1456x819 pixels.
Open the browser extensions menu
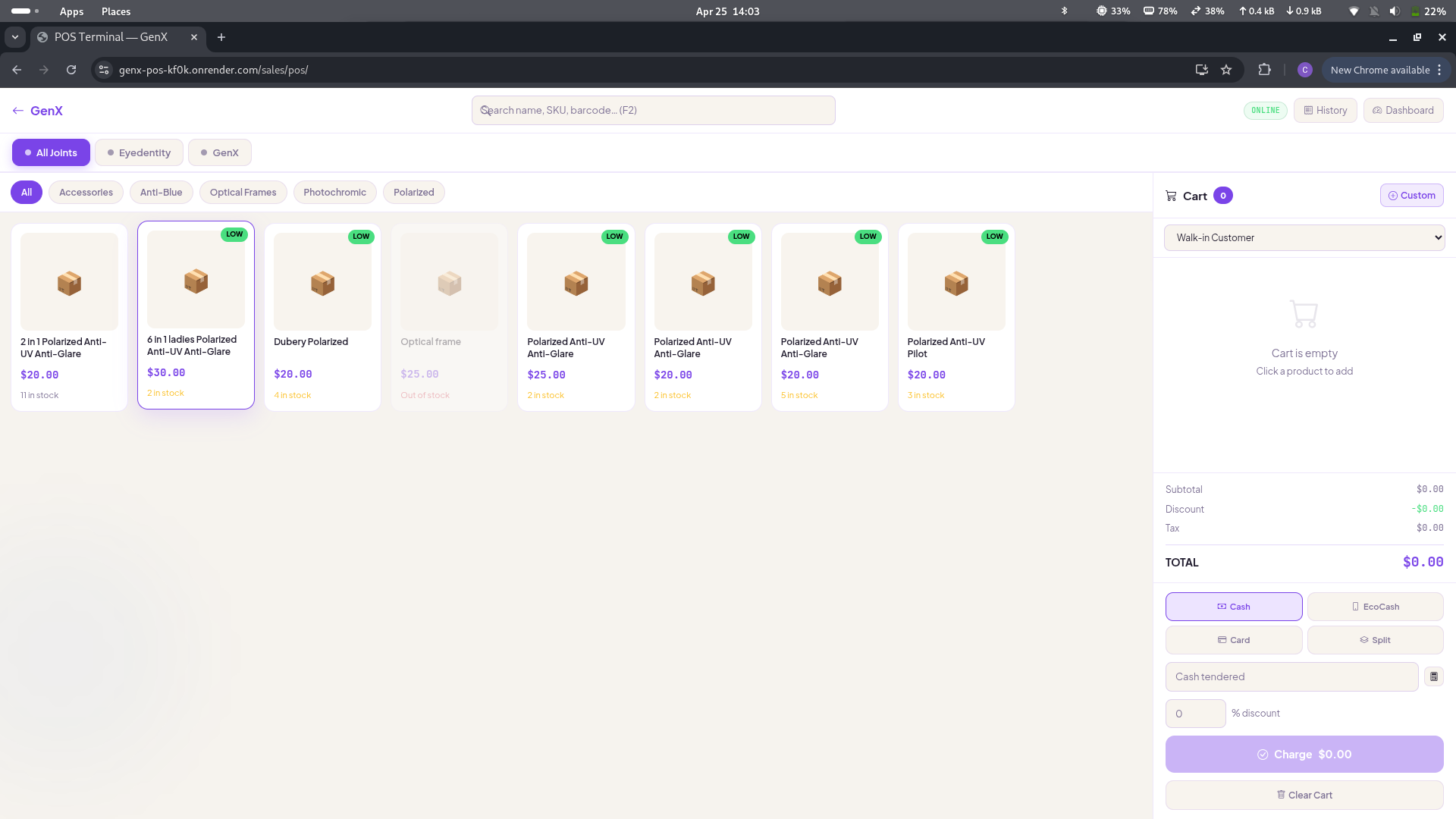click(1264, 70)
